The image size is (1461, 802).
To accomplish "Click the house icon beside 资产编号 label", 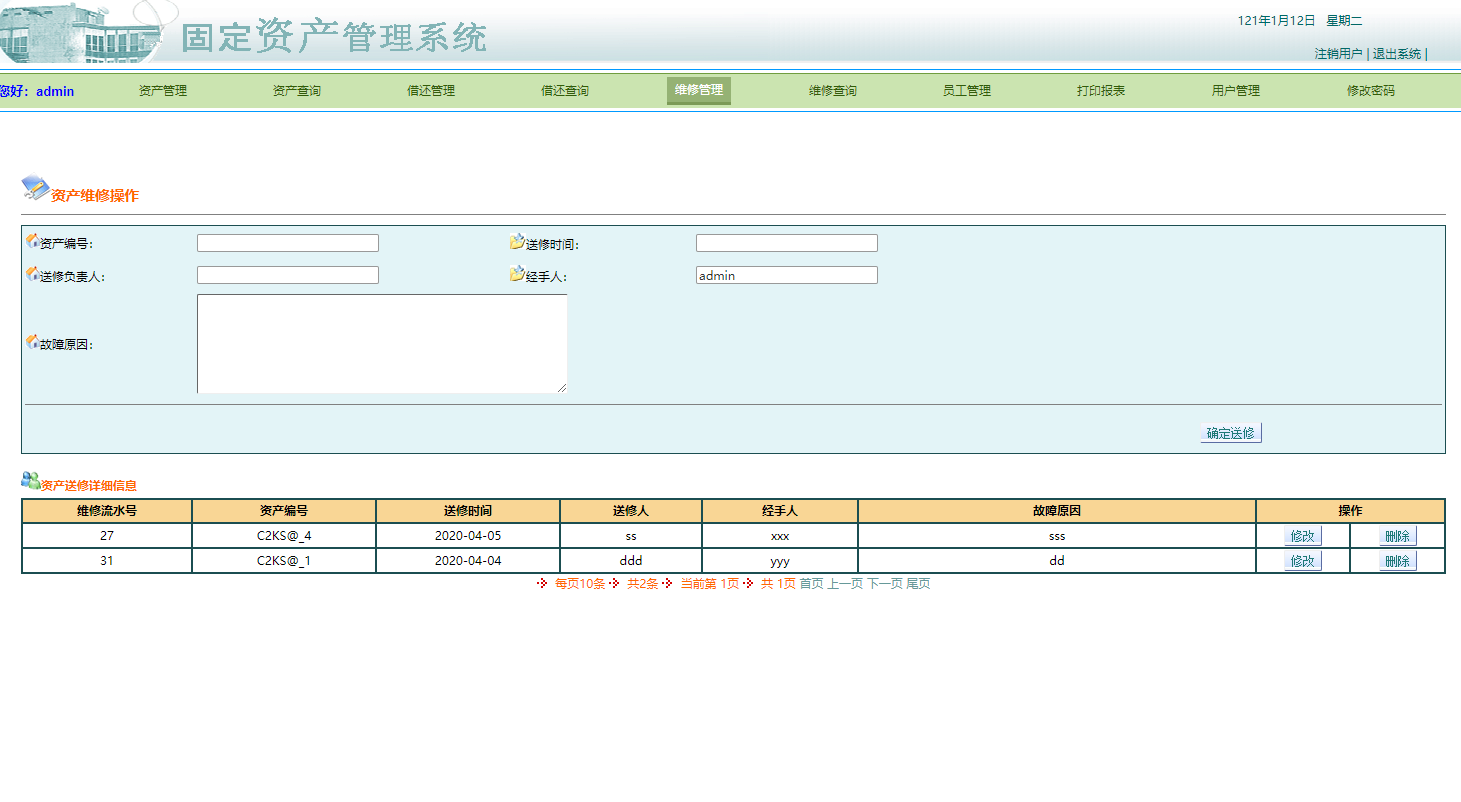I will click(31, 241).
